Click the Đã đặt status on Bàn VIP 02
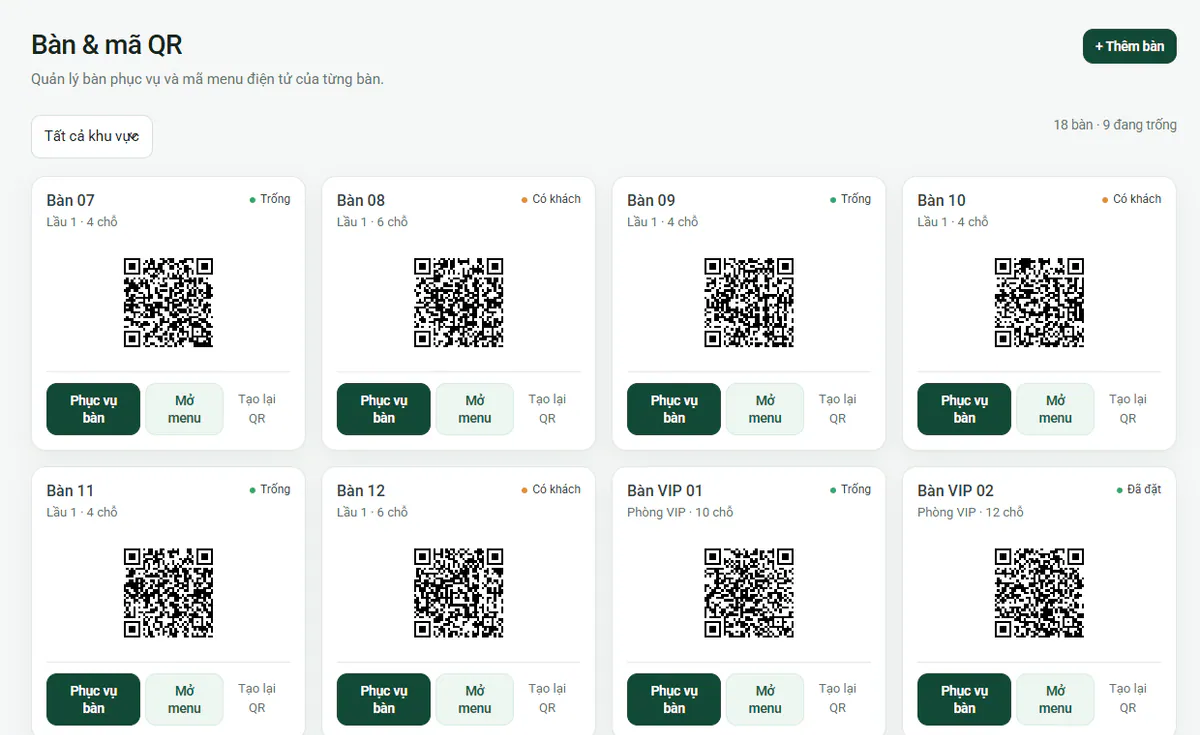1200x735 pixels. coord(1139,489)
